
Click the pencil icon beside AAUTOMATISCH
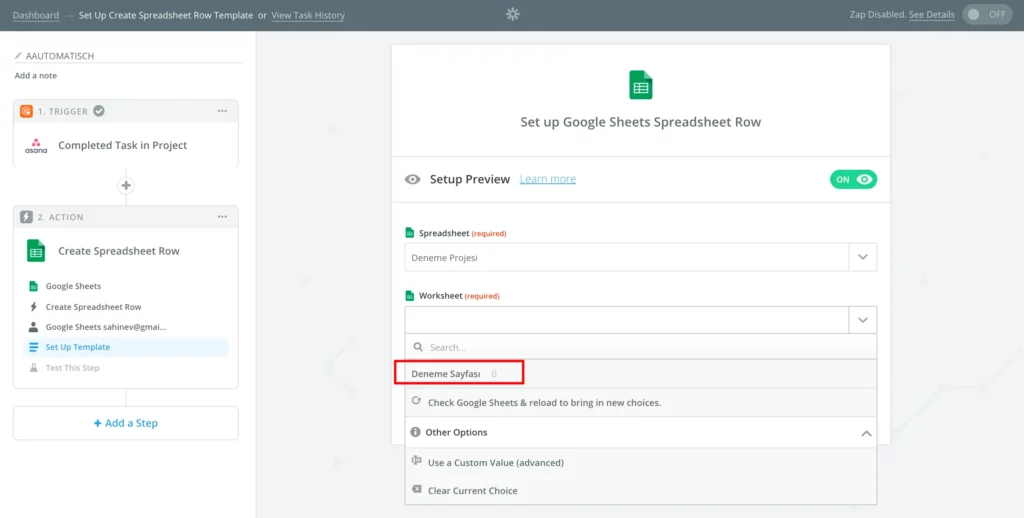[x=18, y=56]
